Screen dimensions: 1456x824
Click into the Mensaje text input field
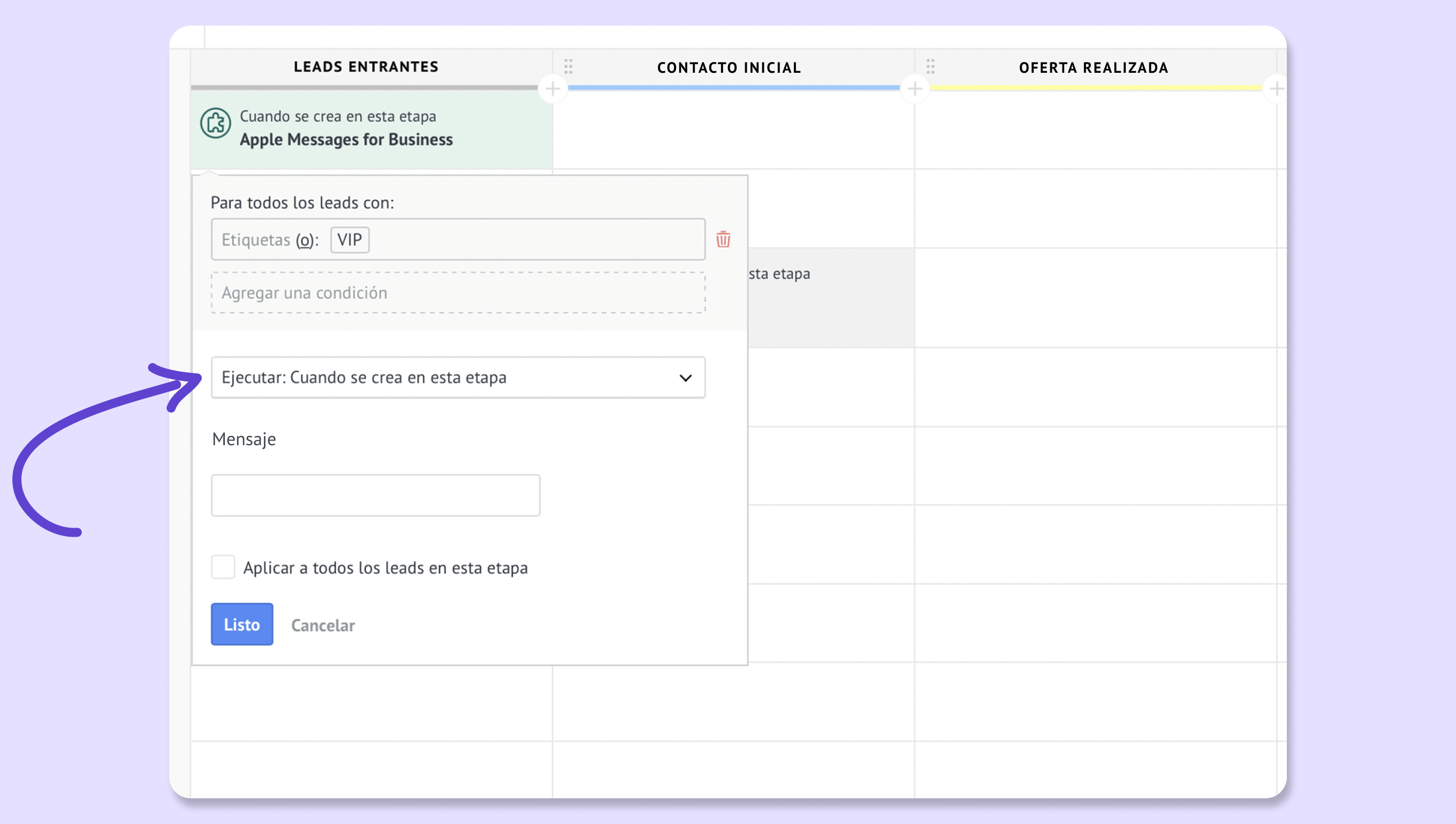(x=375, y=495)
